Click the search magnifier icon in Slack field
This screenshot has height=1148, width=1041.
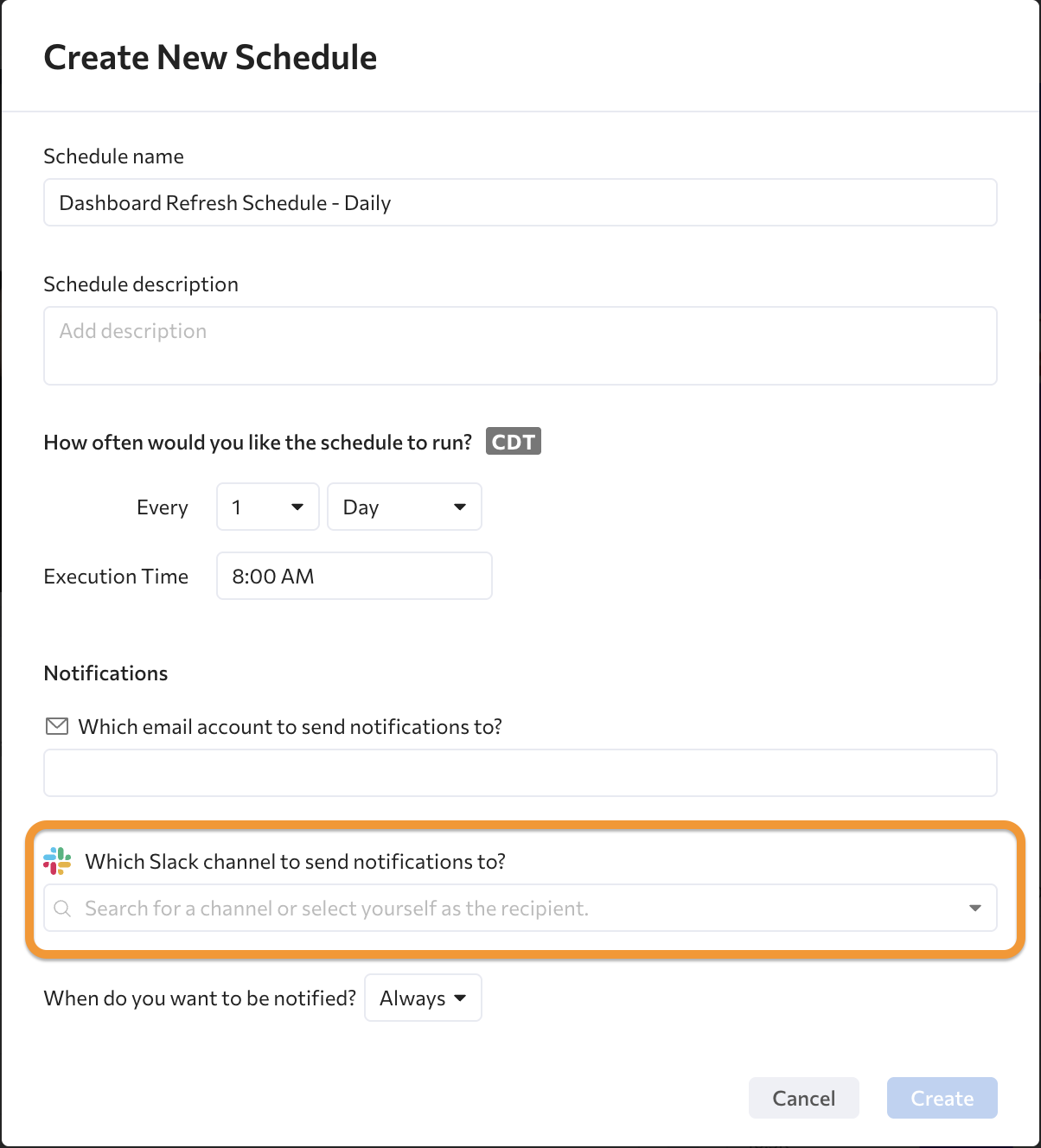pyautogui.click(x=62, y=909)
